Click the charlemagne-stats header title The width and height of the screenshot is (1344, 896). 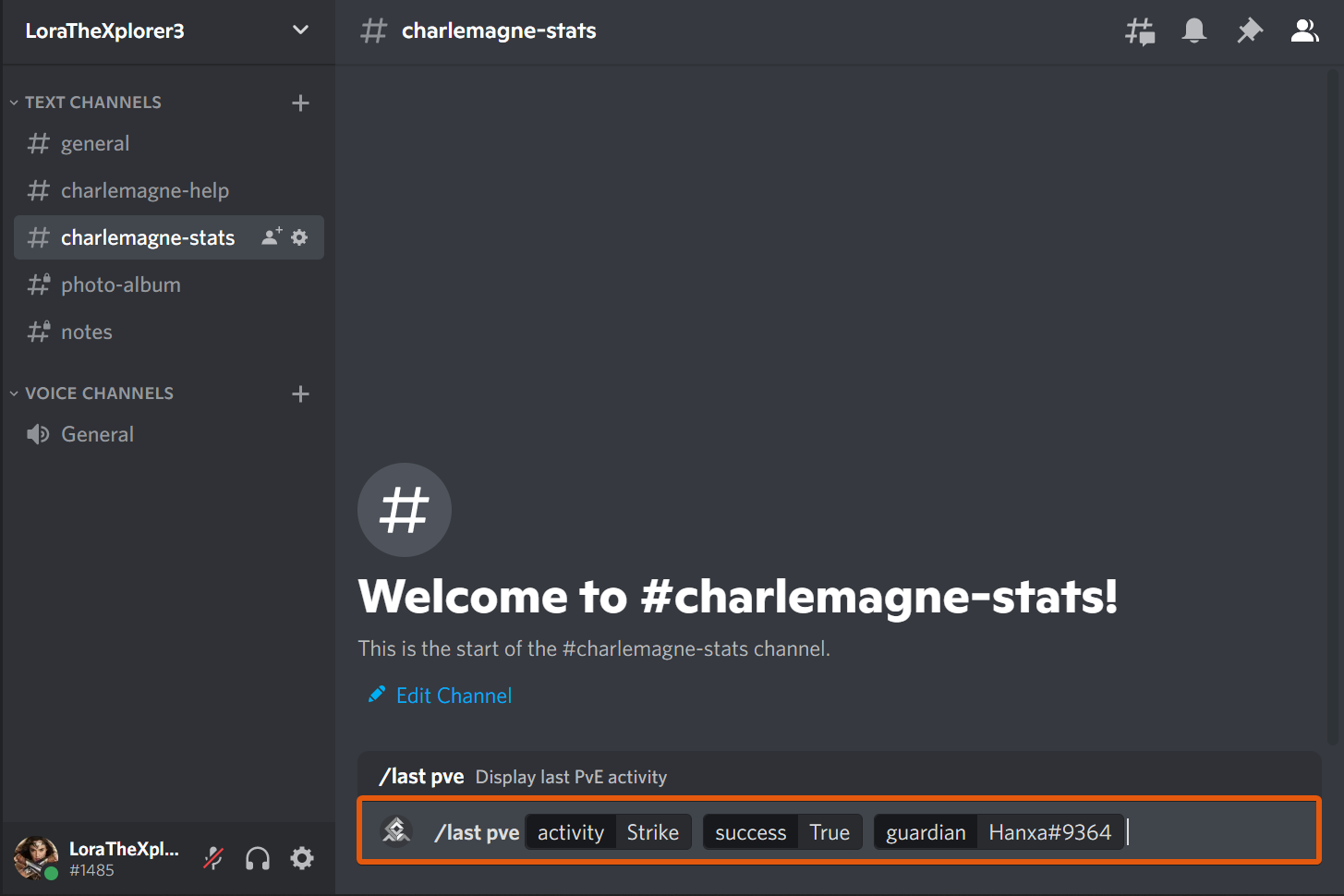pyautogui.click(x=499, y=30)
